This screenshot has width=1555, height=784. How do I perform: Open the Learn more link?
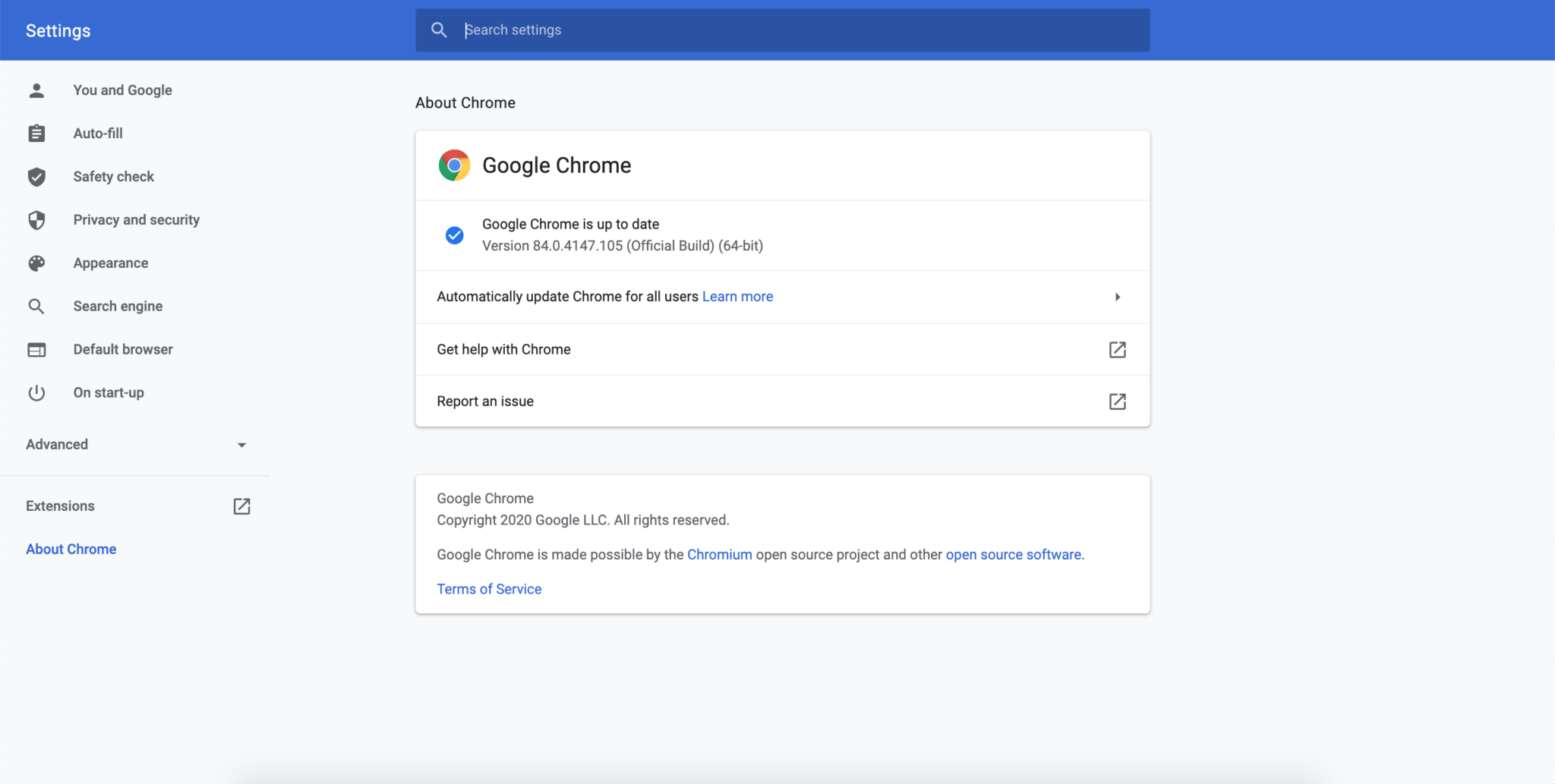pyautogui.click(x=737, y=296)
